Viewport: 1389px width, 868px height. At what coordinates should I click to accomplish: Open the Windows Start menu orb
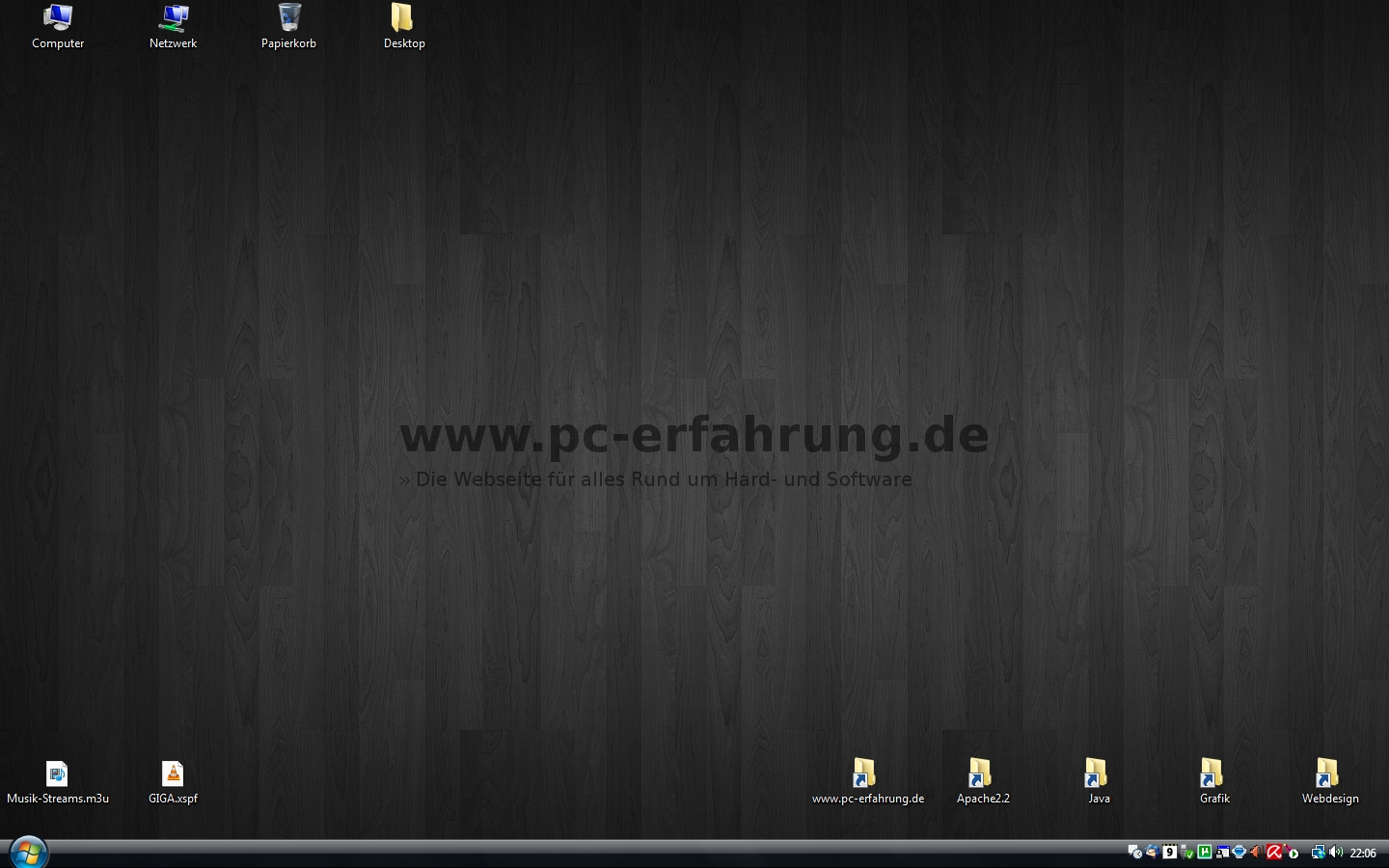(x=28, y=853)
